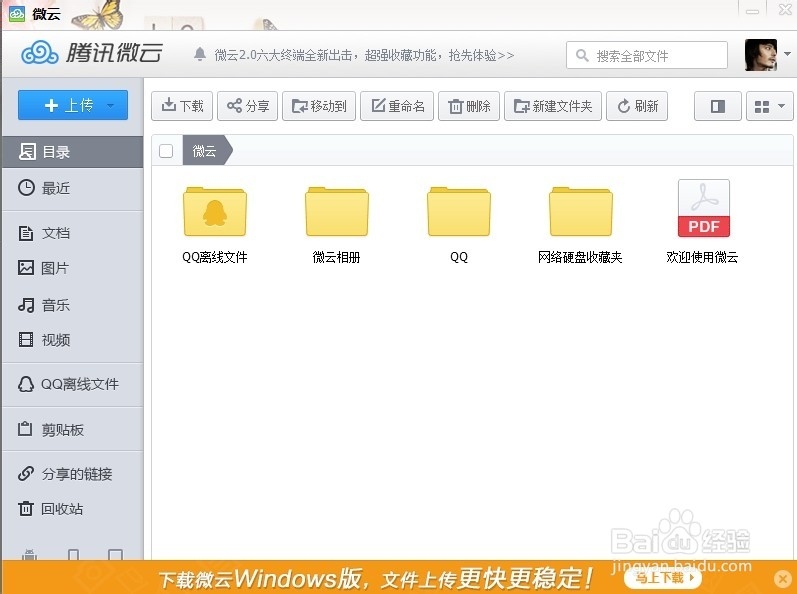The width and height of the screenshot is (797, 594).
Task: Expand the dropdown arrow beside avatar
Action: tap(787, 54)
